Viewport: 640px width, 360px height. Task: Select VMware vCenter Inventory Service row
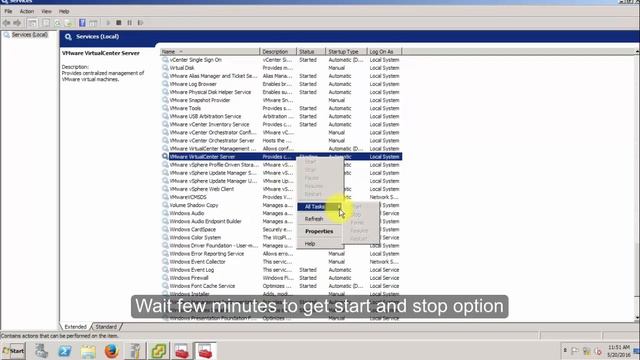(x=281, y=124)
